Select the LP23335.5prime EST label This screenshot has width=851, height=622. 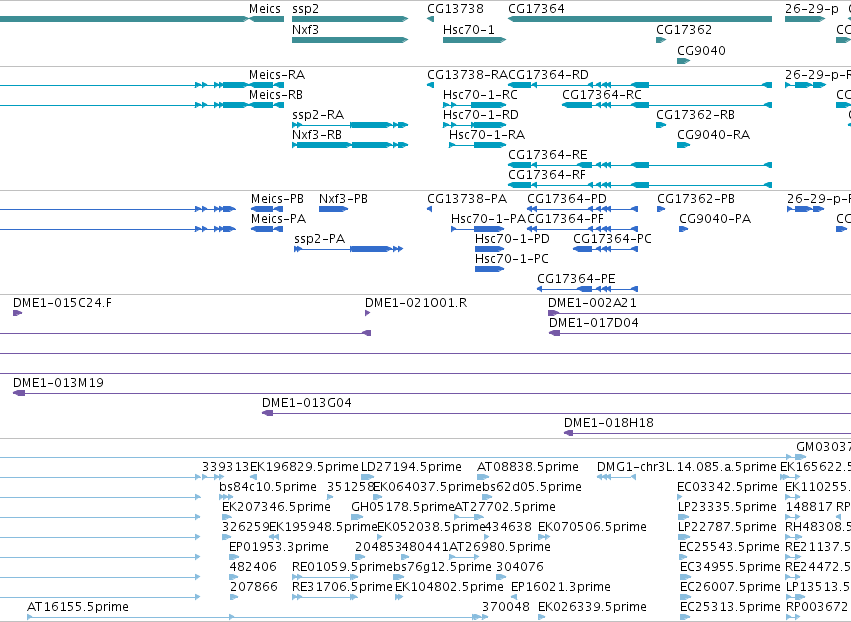[727, 507]
